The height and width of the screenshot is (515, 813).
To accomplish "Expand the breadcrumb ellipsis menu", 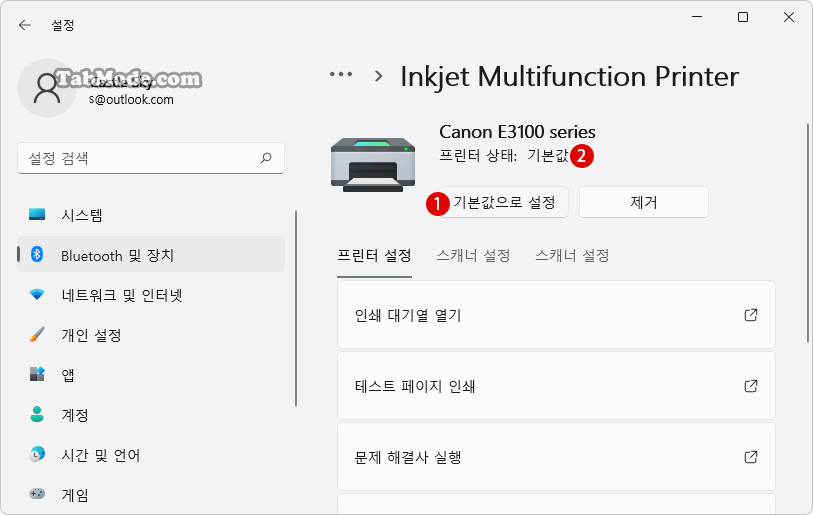I will 341,75.
